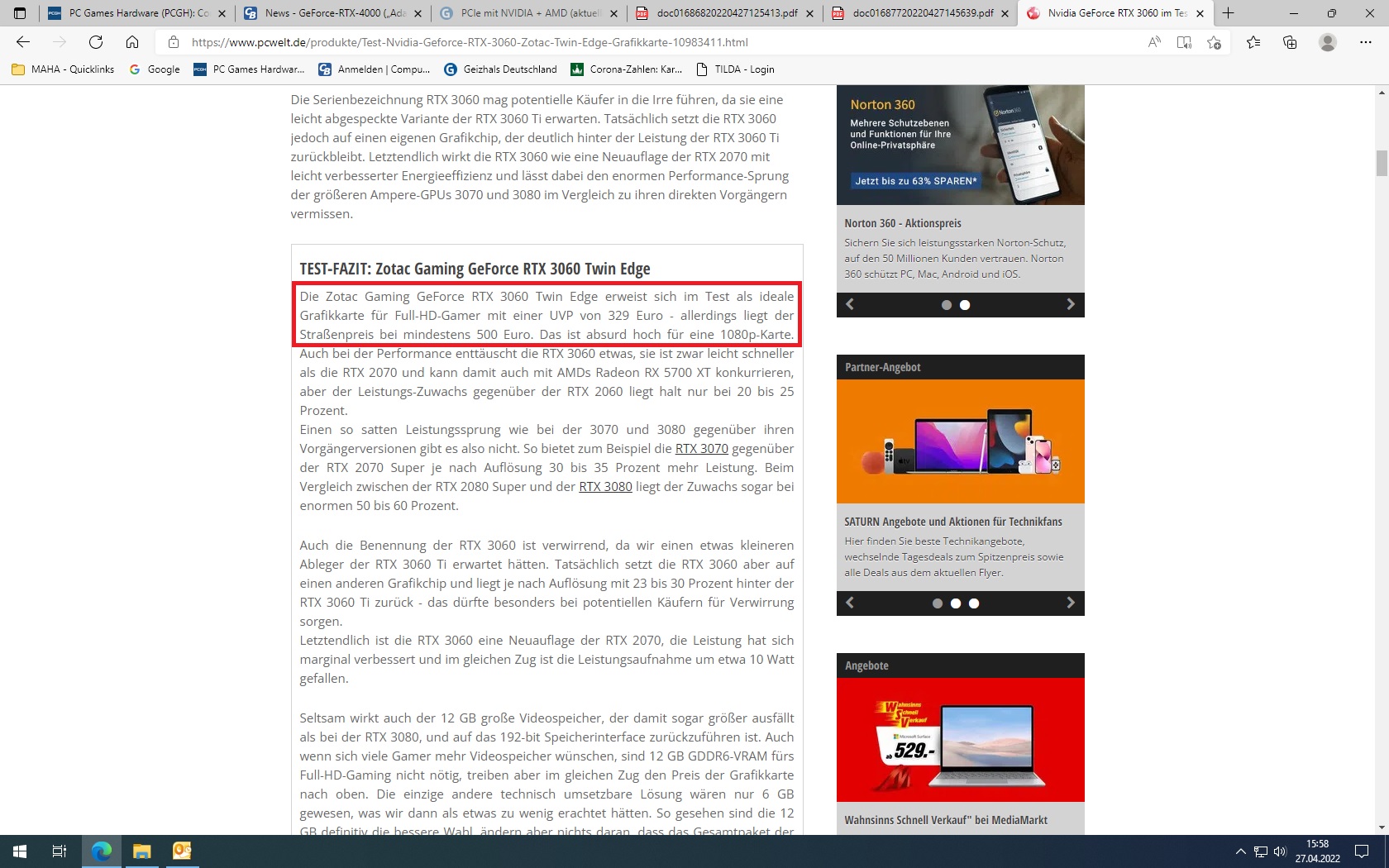Open a new browser tab
The width and height of the screenshot is (1389, 868).
click(x=1229, y=13)
